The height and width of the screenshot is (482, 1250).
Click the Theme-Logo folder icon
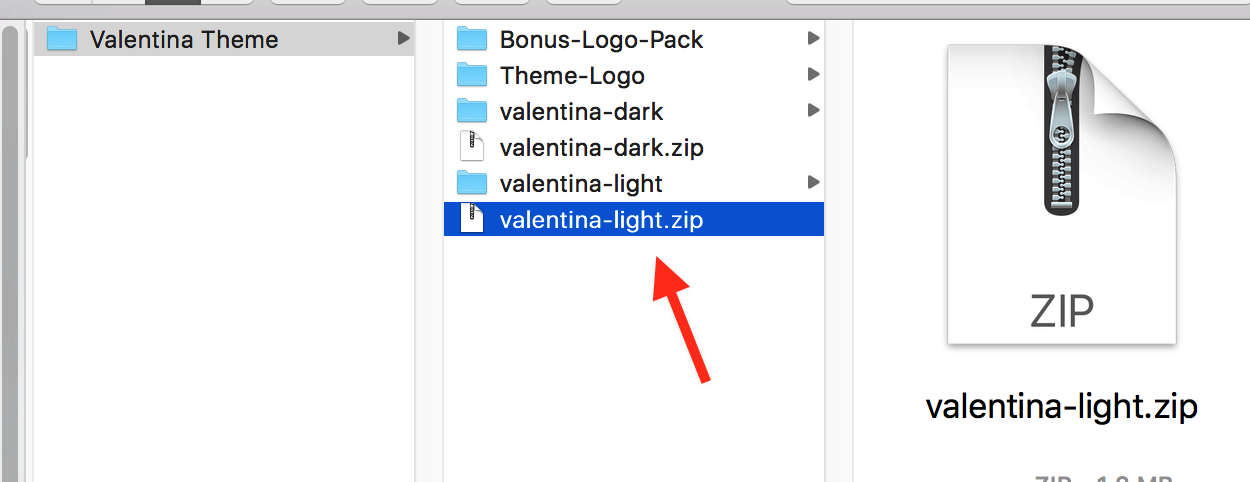(471, 75)
